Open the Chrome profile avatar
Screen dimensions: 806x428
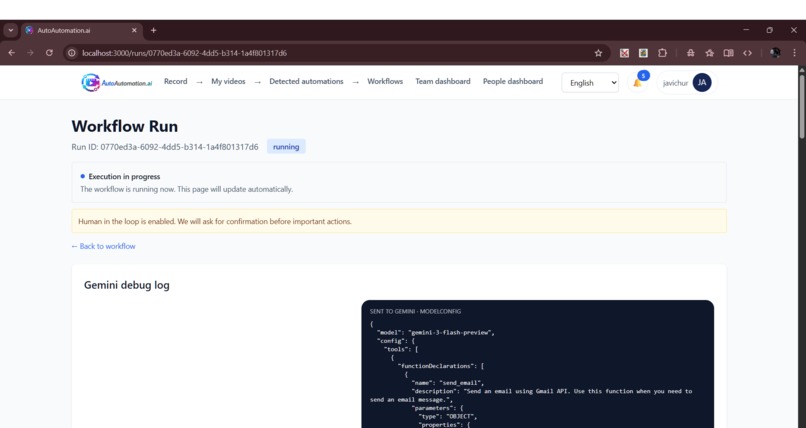point(775,53)
